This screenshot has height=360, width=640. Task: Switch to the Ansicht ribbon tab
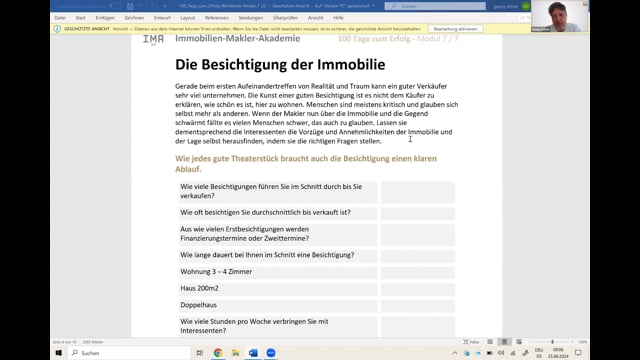[316, 18]
